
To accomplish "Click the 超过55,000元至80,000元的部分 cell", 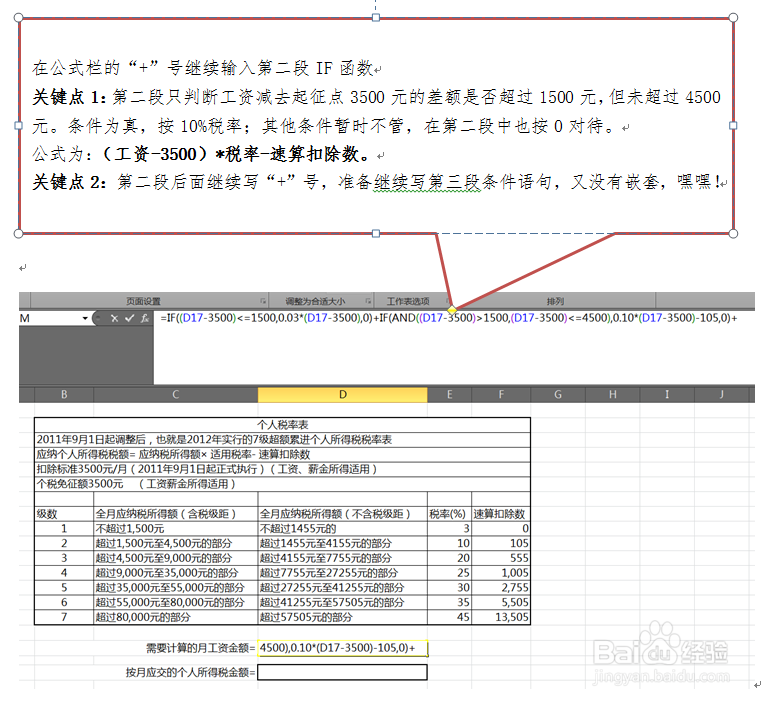I will 176,603.
